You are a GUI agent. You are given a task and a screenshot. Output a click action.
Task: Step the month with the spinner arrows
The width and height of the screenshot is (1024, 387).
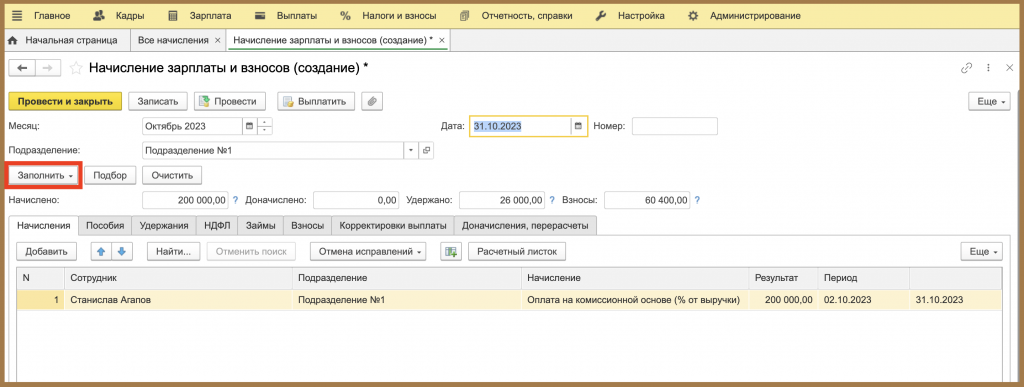pos(264,127)
